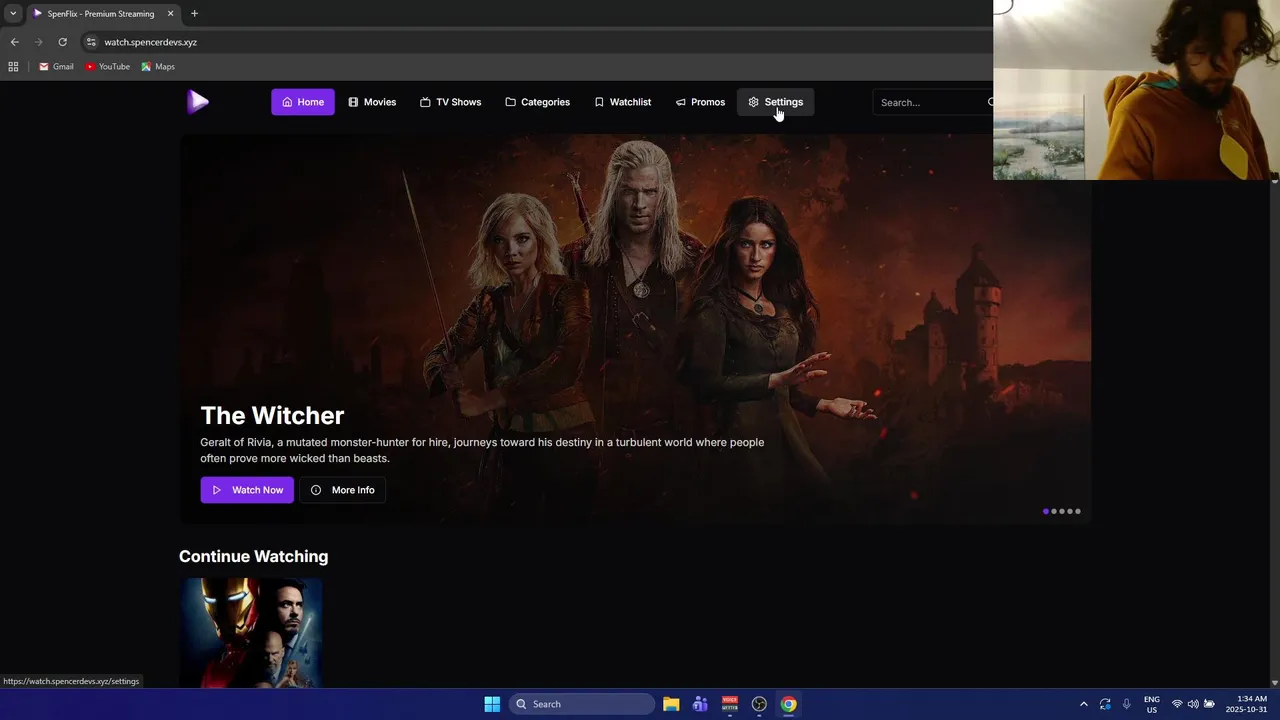Select the third carousel dot
1280x720 pixels.
pyautogui.click(x=1062, y=511)
